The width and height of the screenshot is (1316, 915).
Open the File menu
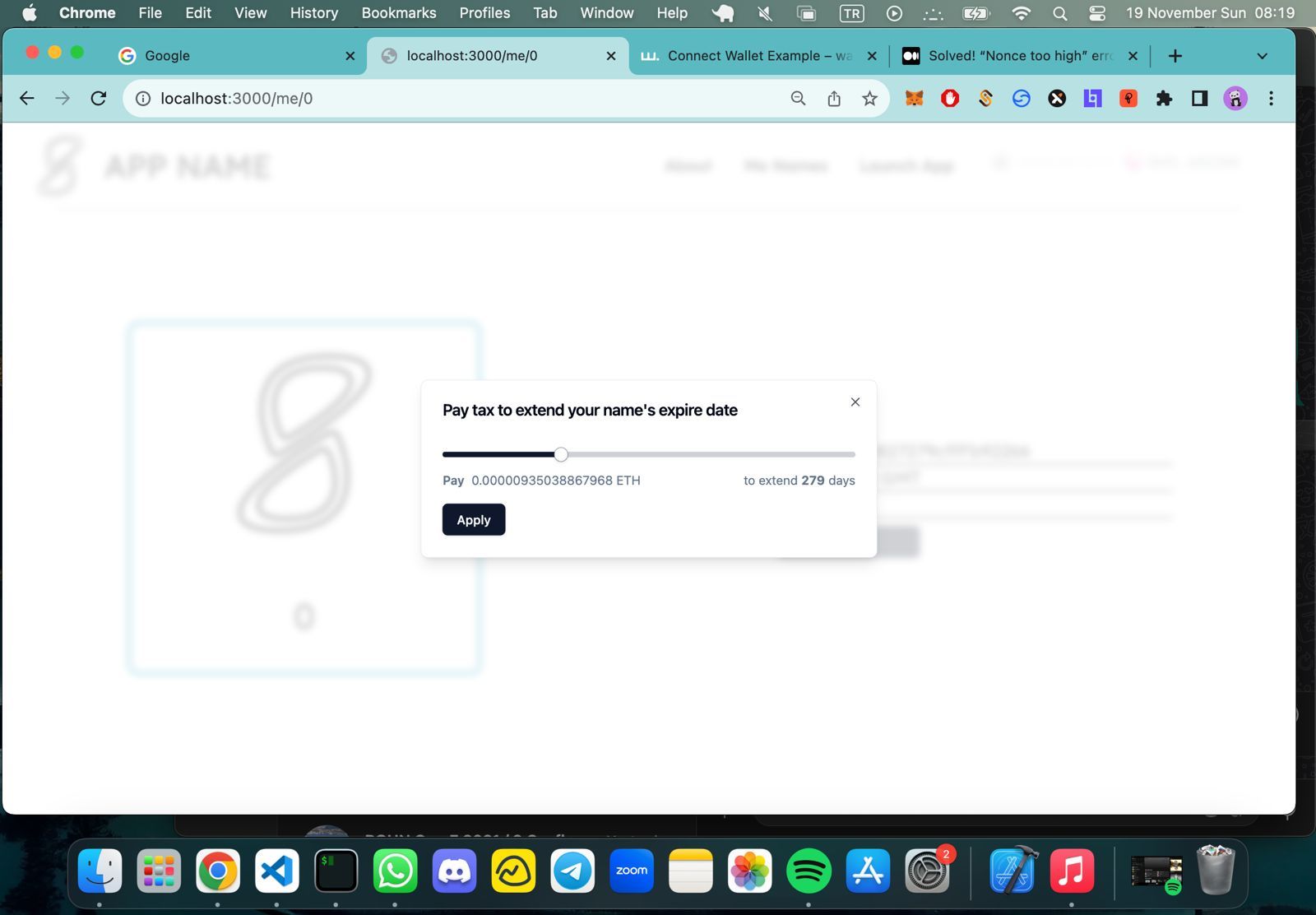coord(151,12)
